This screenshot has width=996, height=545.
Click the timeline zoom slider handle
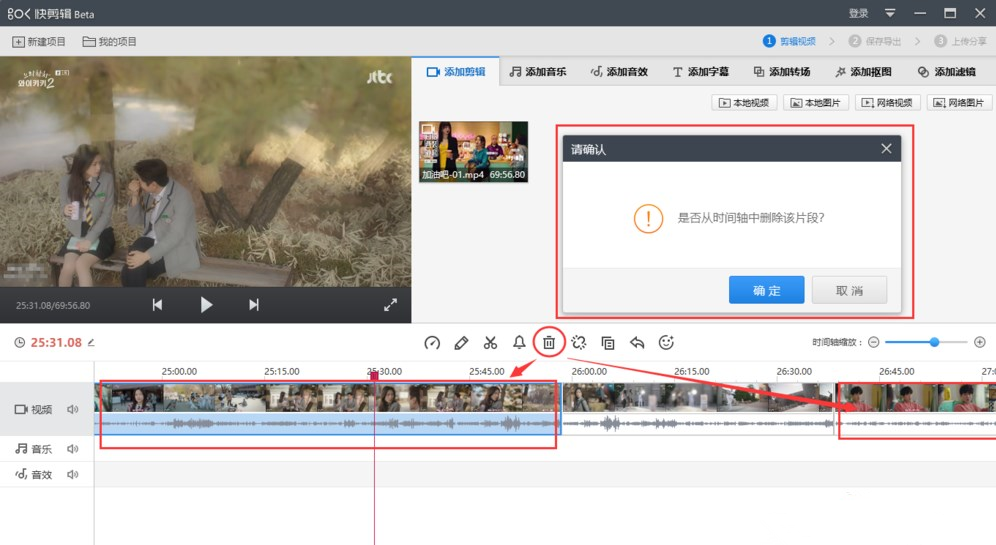pyautogui.click(x=934, y=342)
